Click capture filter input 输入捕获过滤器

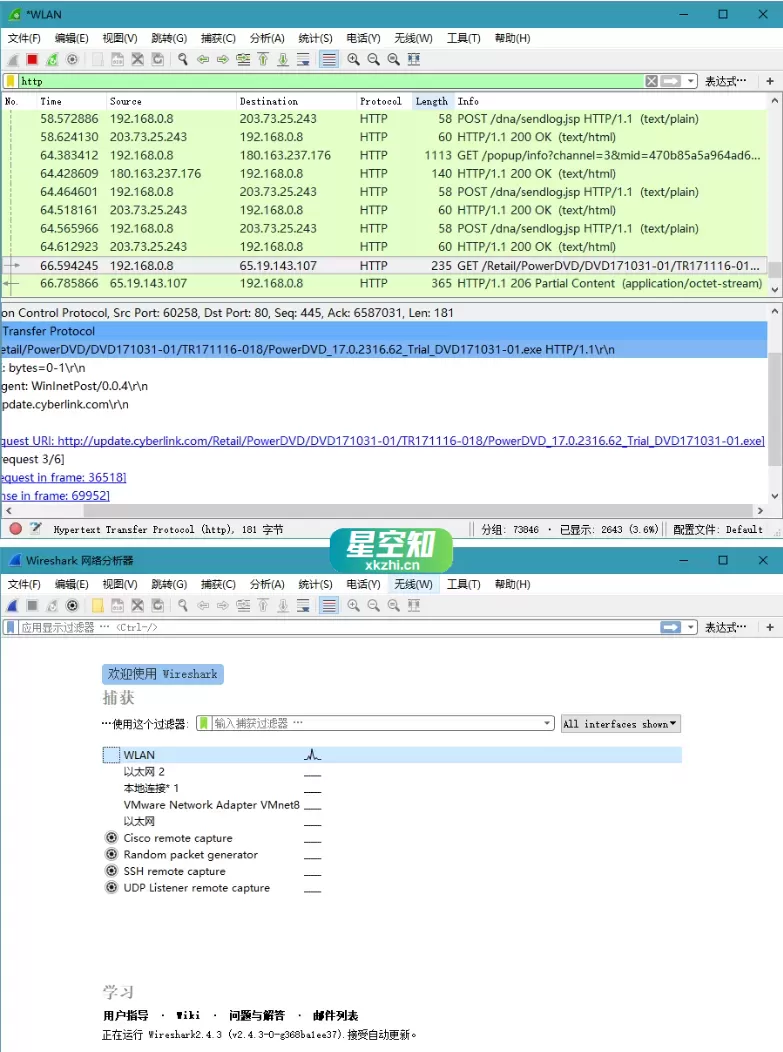(x=377, y=723)
